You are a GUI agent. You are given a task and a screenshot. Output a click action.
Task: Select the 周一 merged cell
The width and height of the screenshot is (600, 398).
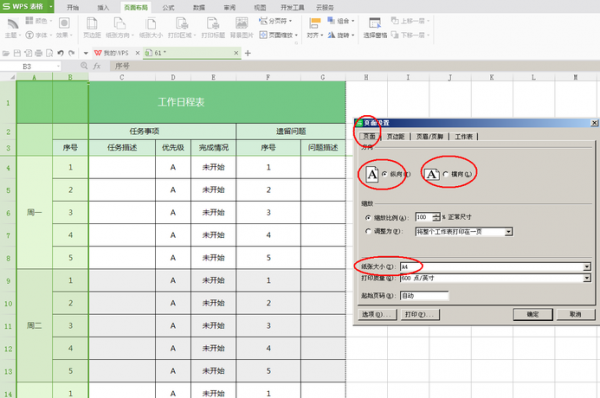(34, 212)
